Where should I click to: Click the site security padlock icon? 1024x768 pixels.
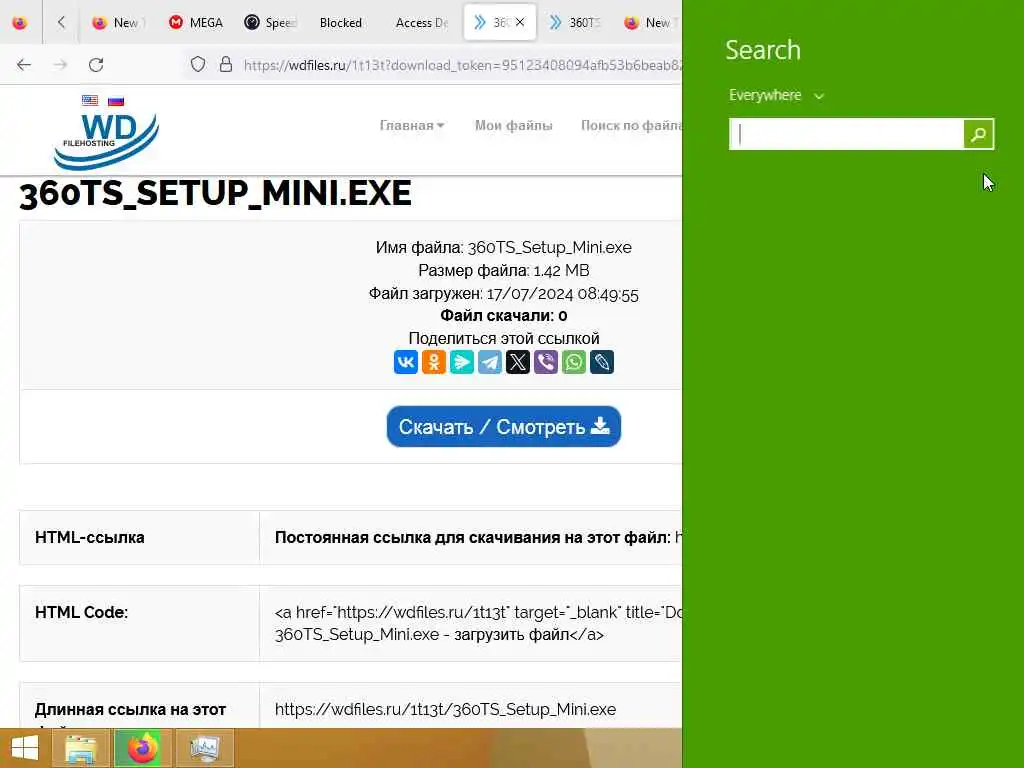tap(226, 64)
